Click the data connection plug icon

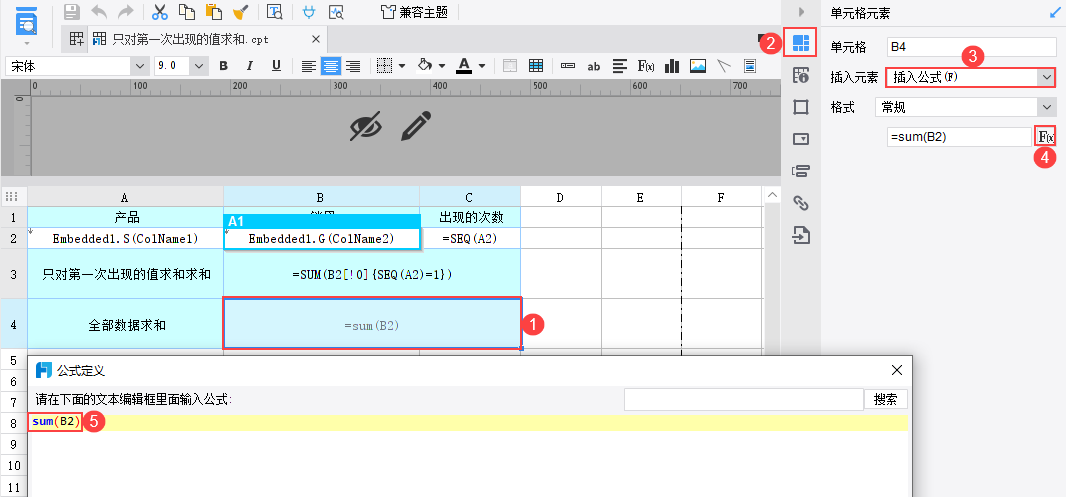(x=309, y=12)
